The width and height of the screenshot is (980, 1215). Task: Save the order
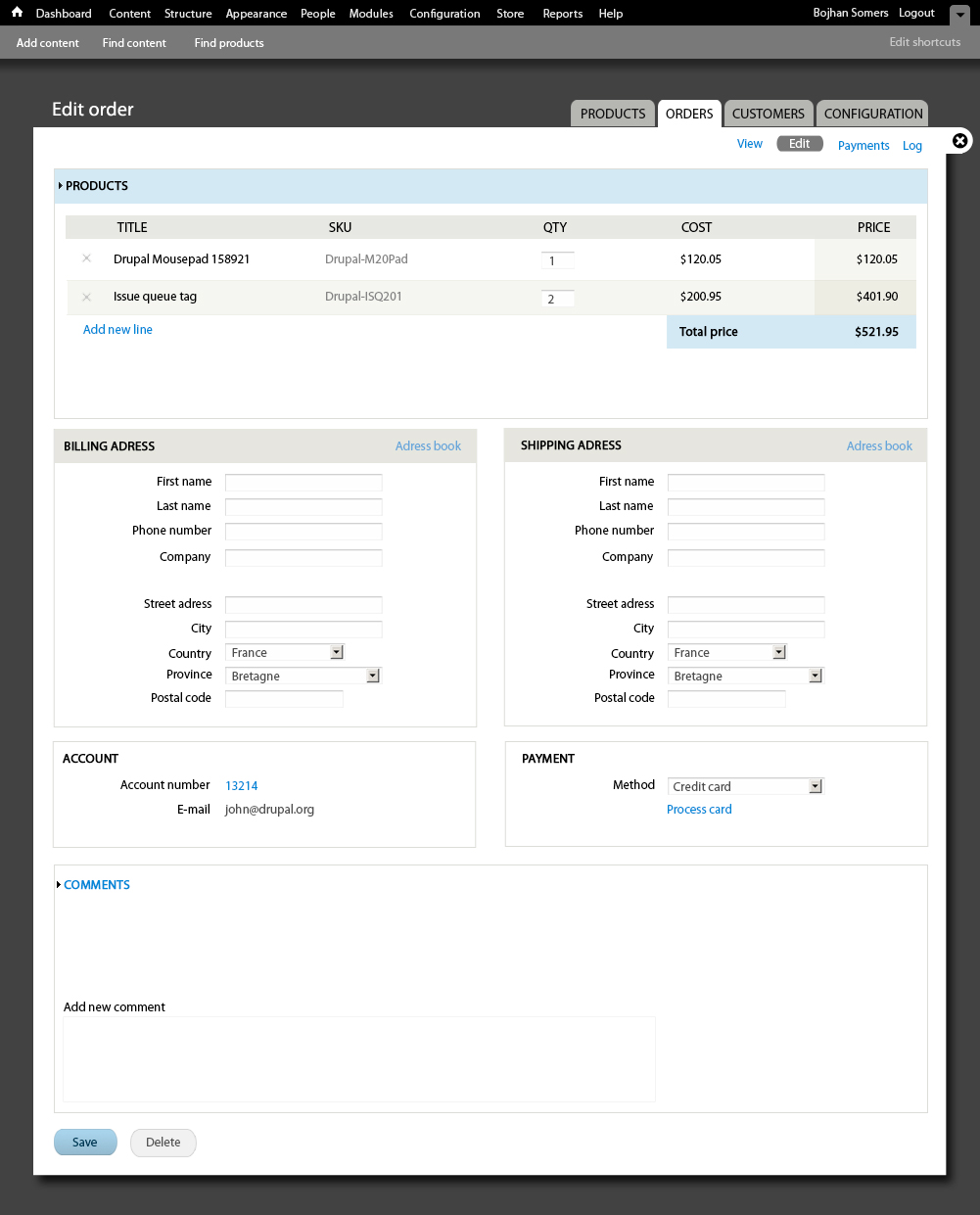coord(84,1142)
